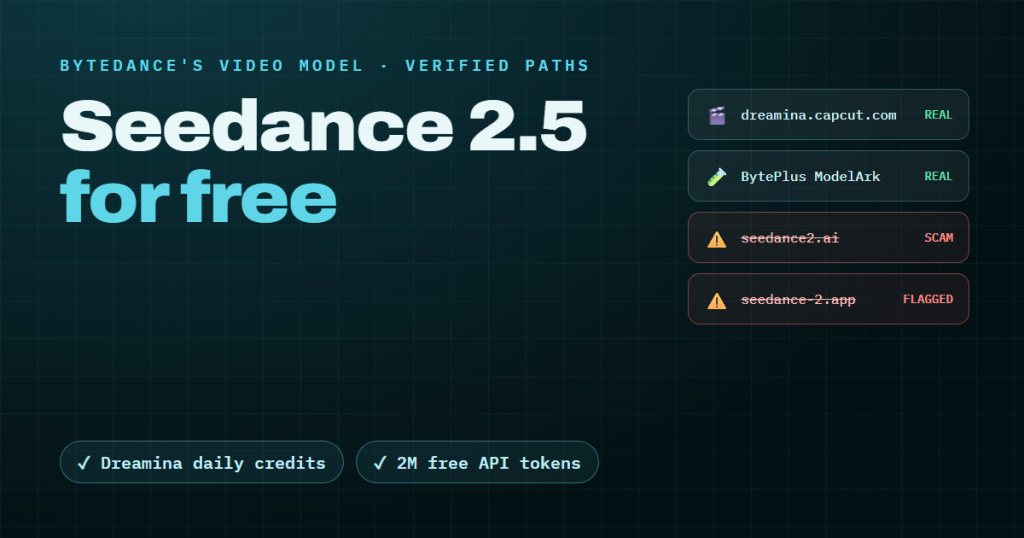
Task: Click the checkmark in Dreamina daily credits
Action: (x=84, y=463)
